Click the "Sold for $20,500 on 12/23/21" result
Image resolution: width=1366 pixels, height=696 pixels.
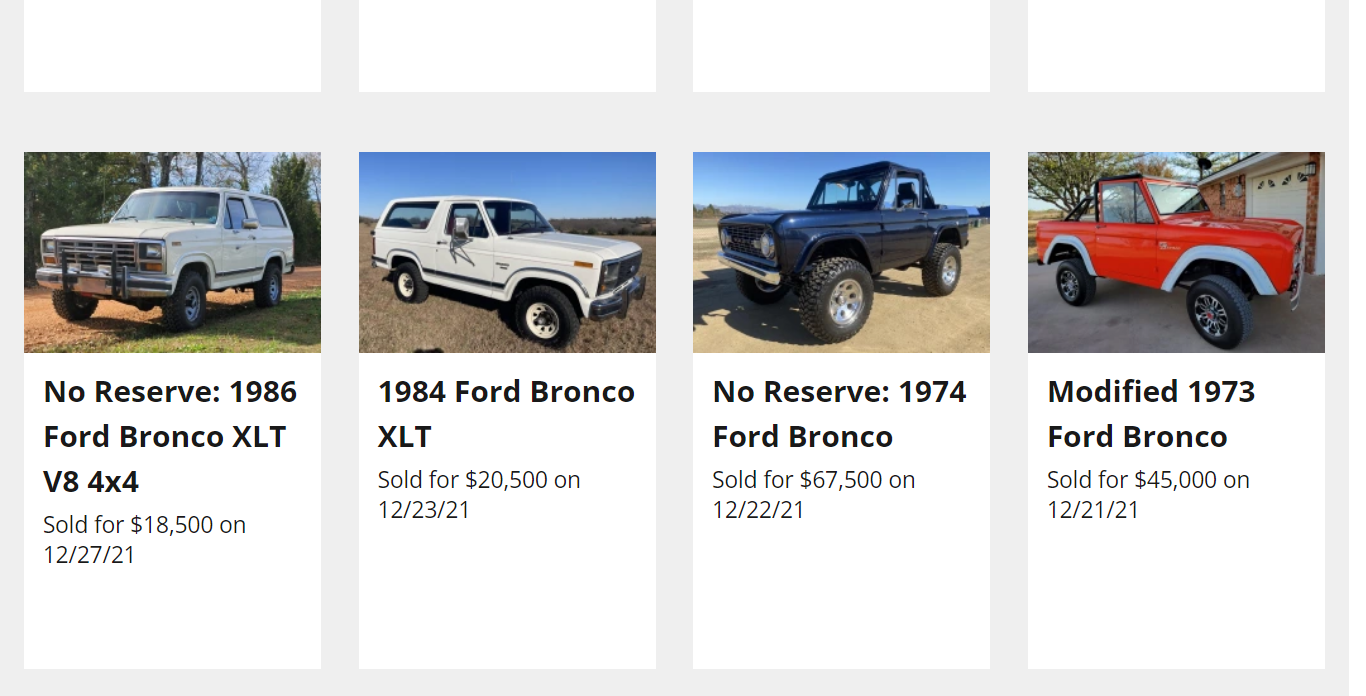[x=479, y=494]
